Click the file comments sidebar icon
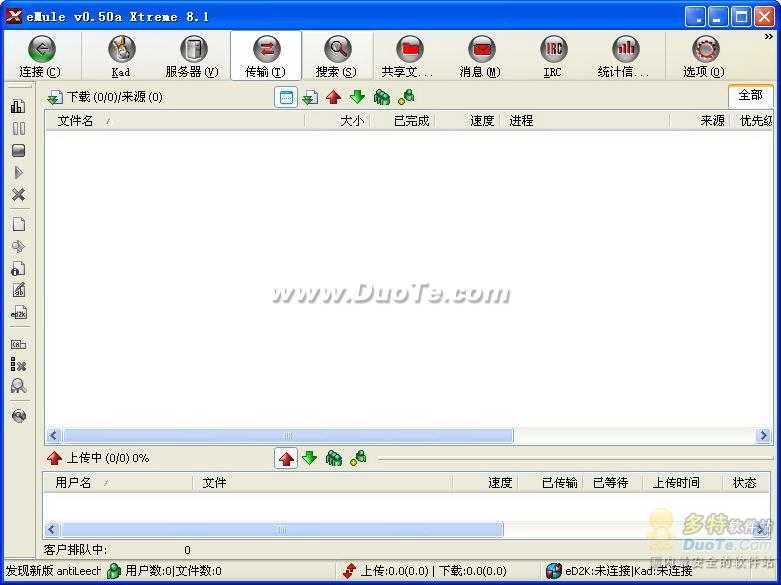 [x=18, y=291]
